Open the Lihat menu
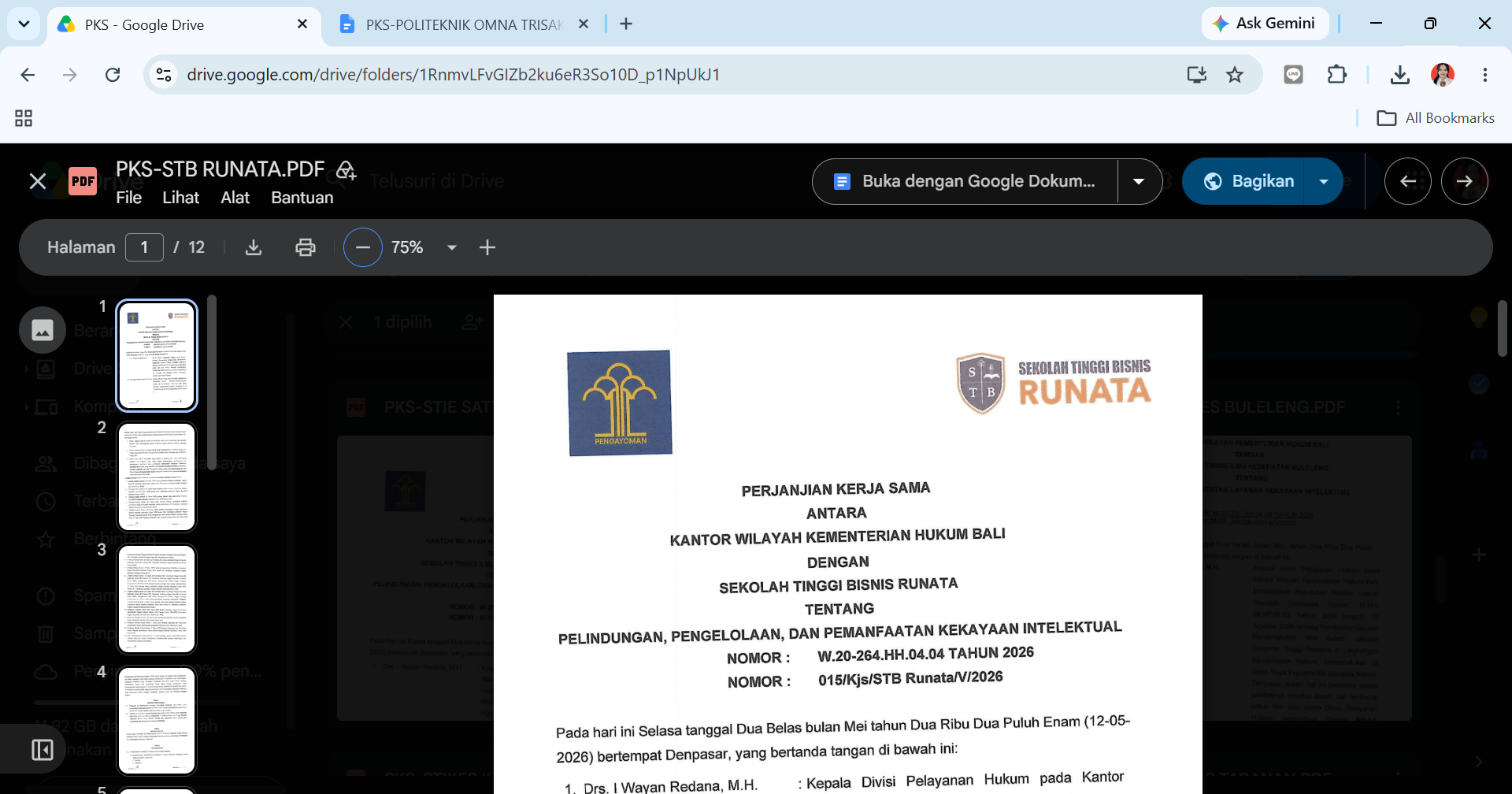 pos(181,198)
